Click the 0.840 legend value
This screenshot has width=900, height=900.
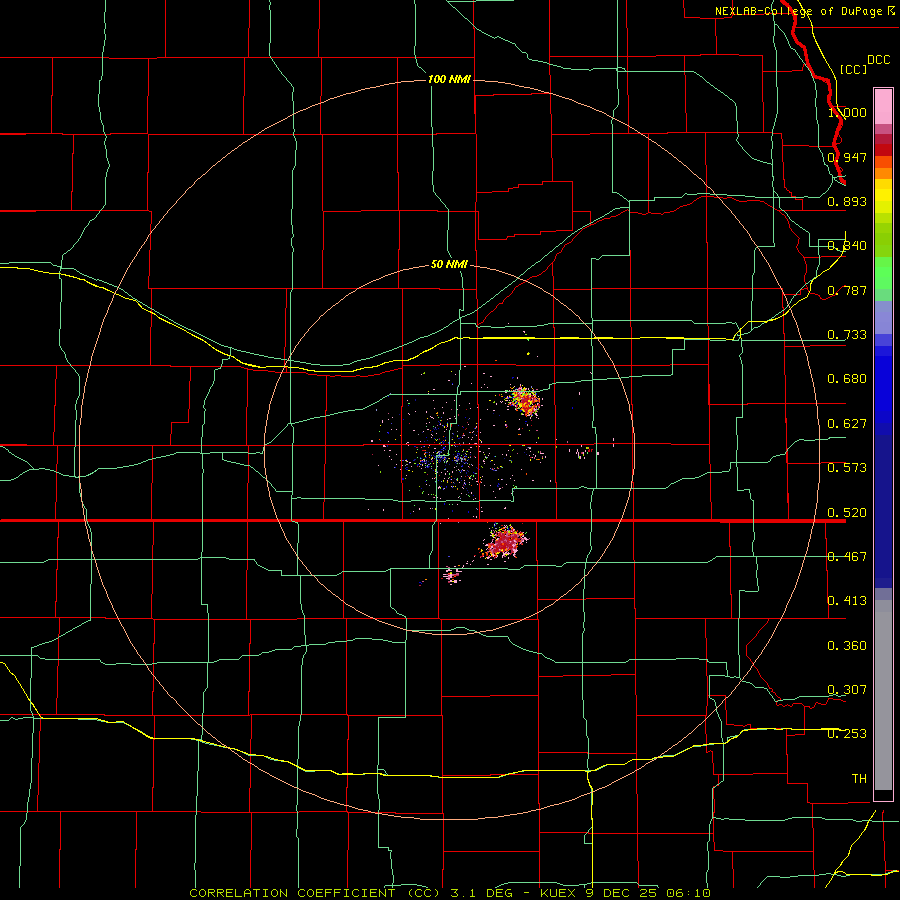847,246
